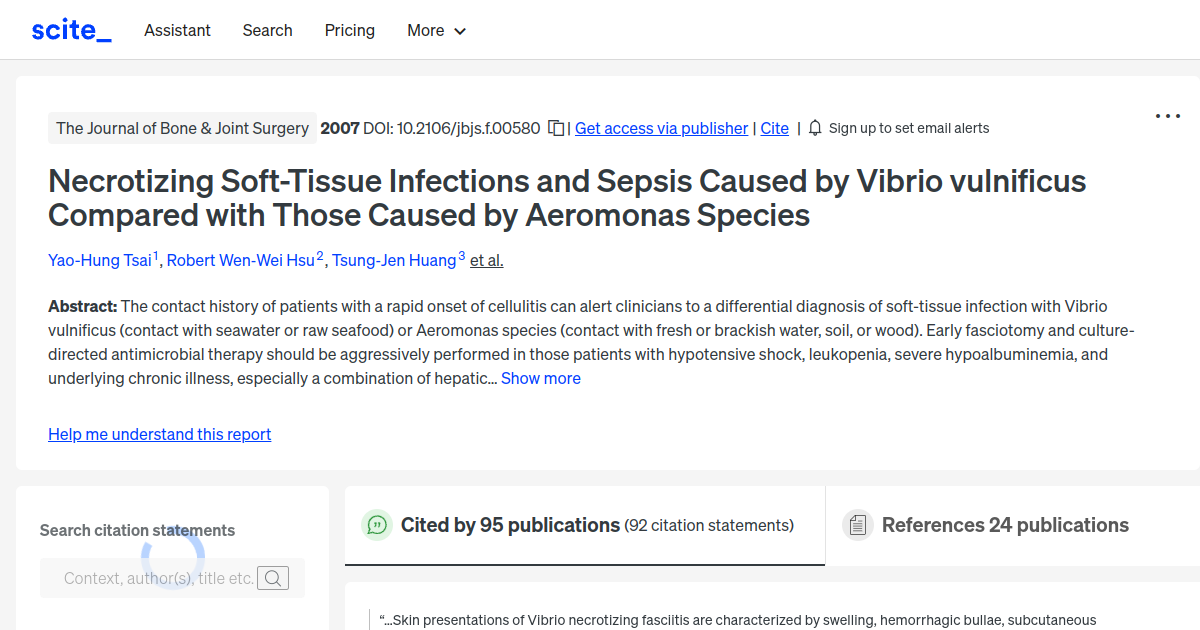Viewport: 1200px width, 630px height.
Task: Expand the abstract with Show more
Action: 540,378
